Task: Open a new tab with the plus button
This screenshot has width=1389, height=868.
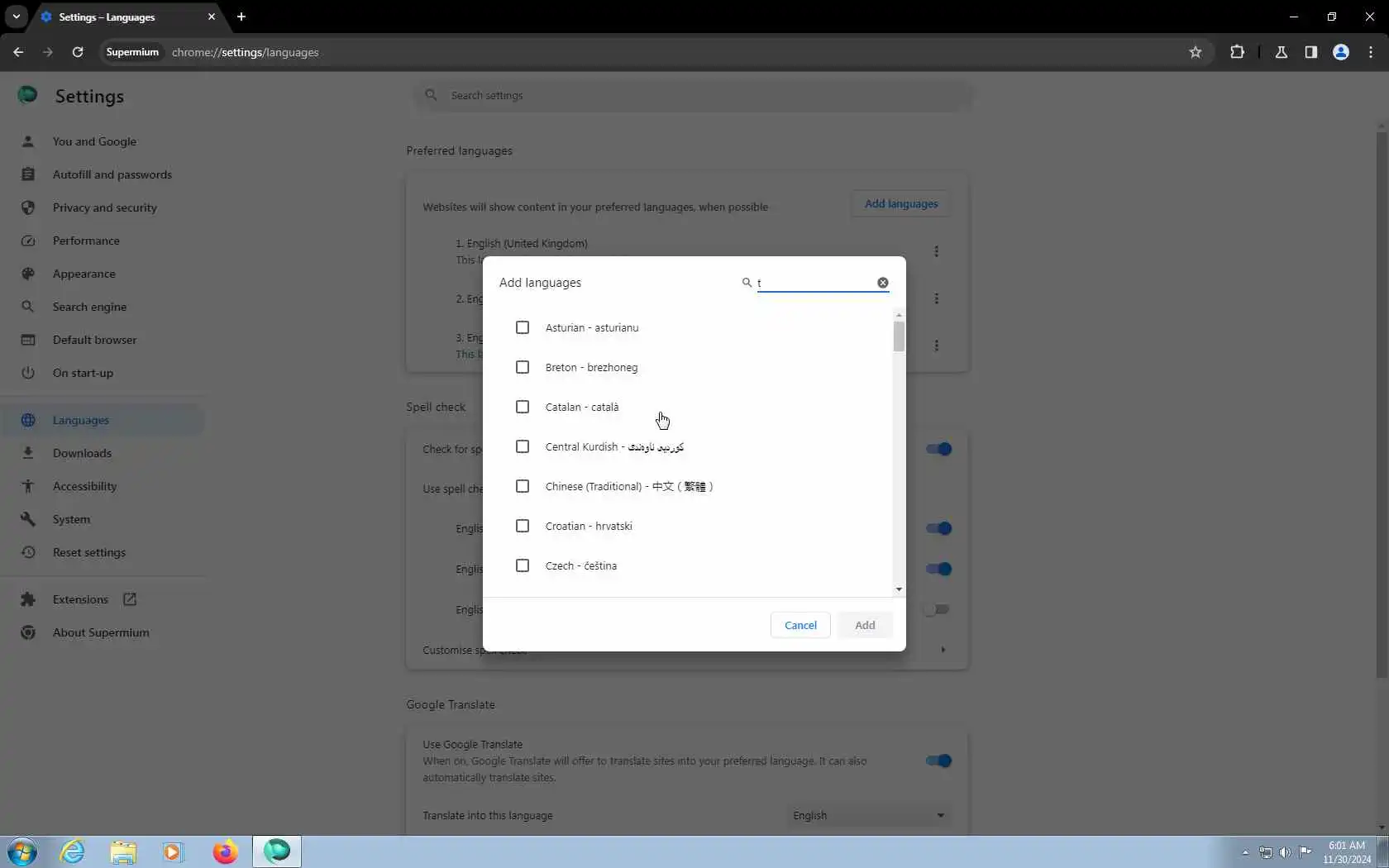Action: [x=241, y=17]
